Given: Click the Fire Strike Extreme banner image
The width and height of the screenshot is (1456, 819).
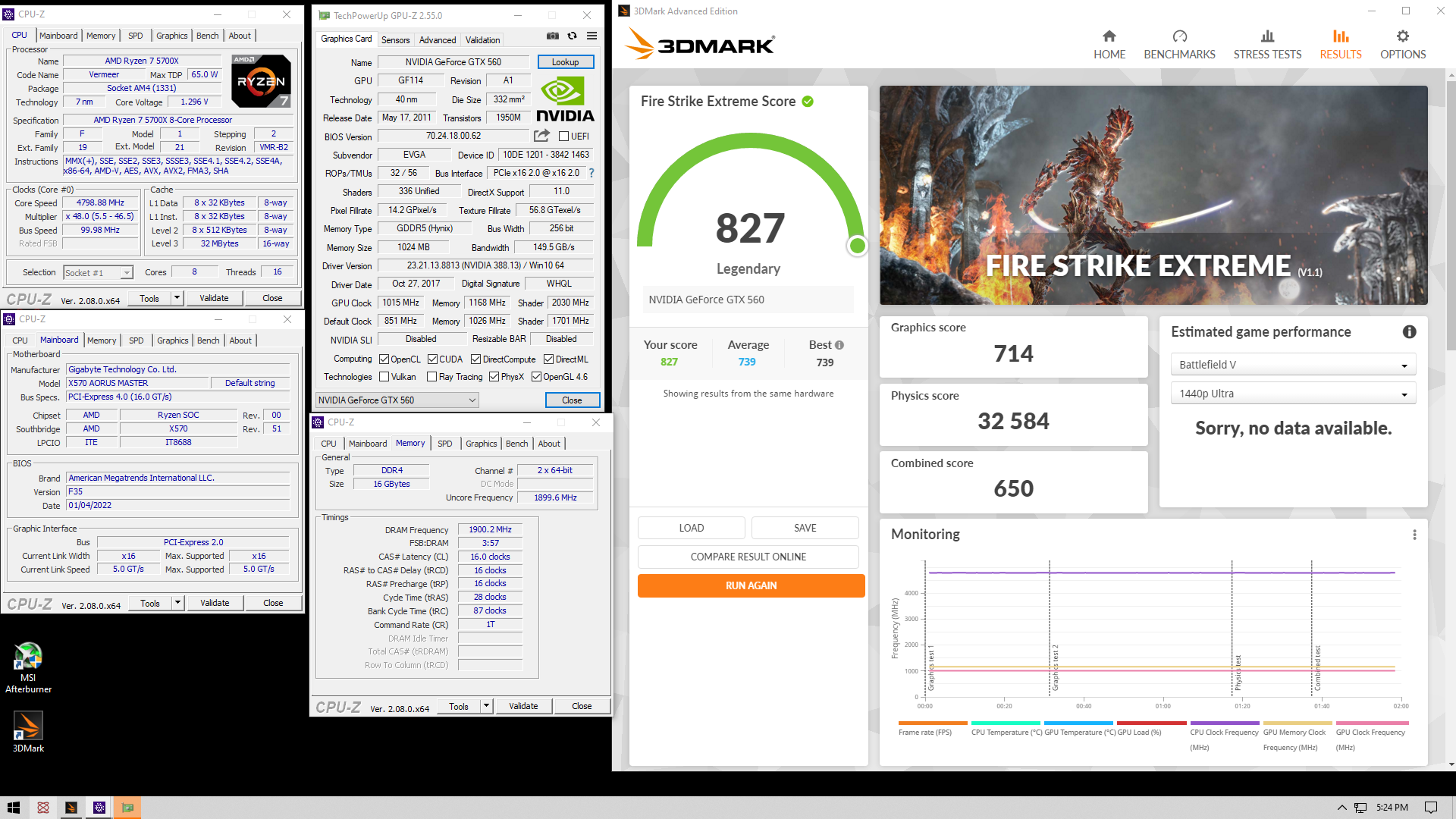Looking at the screenshot, I should click(x=1153, y=195).
